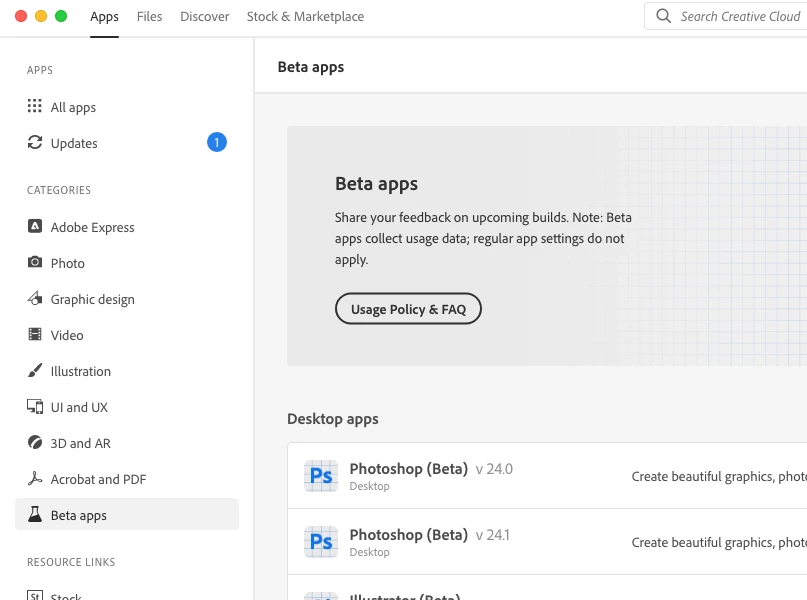807x600 pixels.
Task: Click the Updates refresh arrows icon
Action: [34, 142]
